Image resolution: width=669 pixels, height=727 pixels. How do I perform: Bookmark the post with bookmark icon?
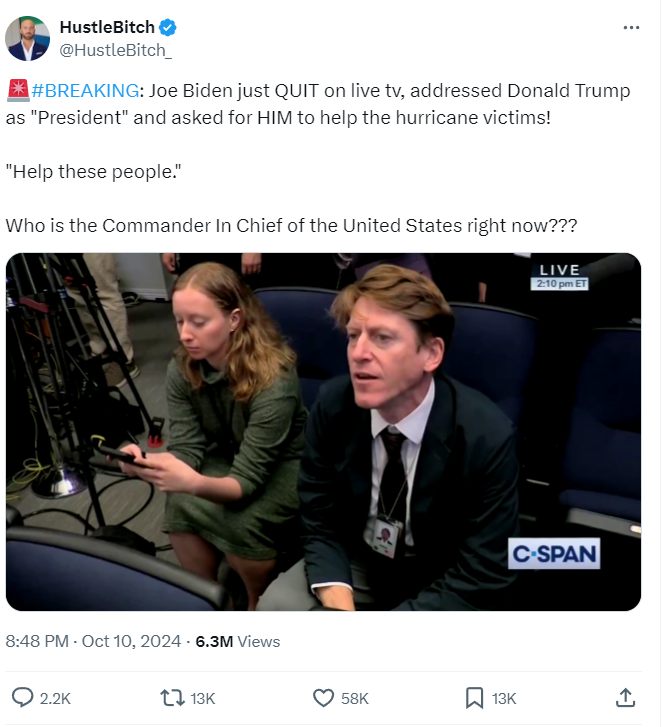point(474,697)
